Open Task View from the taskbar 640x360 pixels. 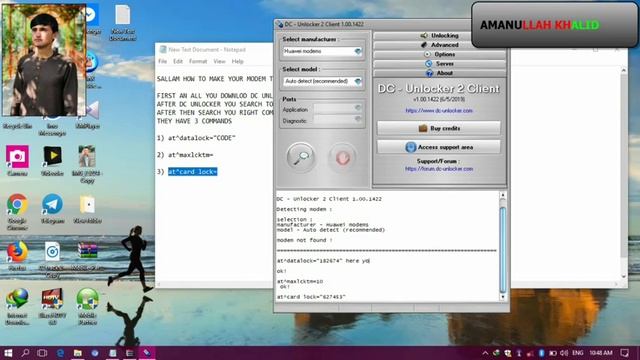[42, 353]
